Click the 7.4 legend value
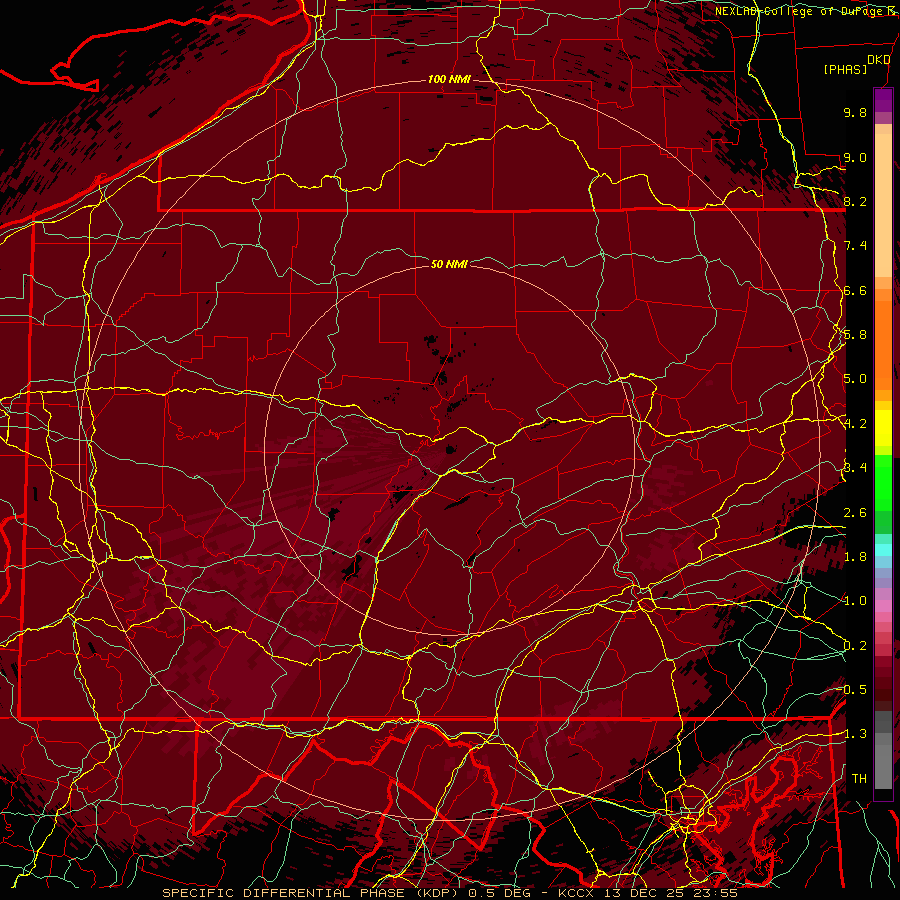The width and height of the screenshot is (900, 900). tap(855, 246)
